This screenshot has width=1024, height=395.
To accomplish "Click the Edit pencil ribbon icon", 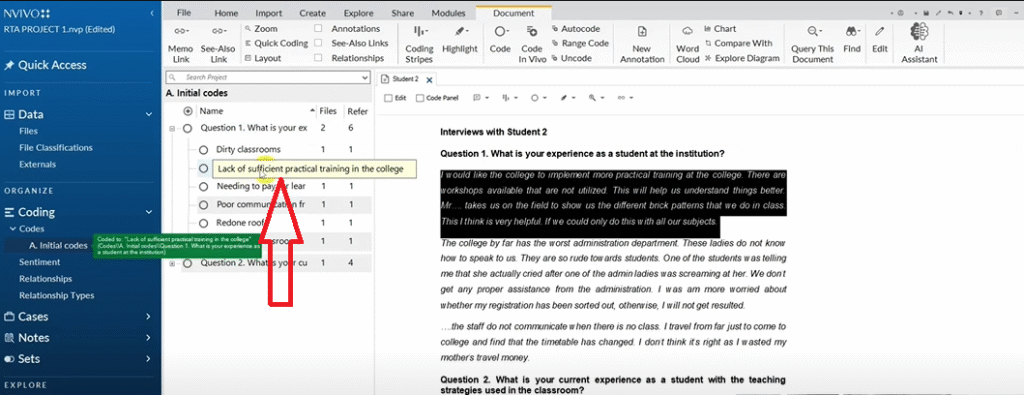I will coord(880,31).
